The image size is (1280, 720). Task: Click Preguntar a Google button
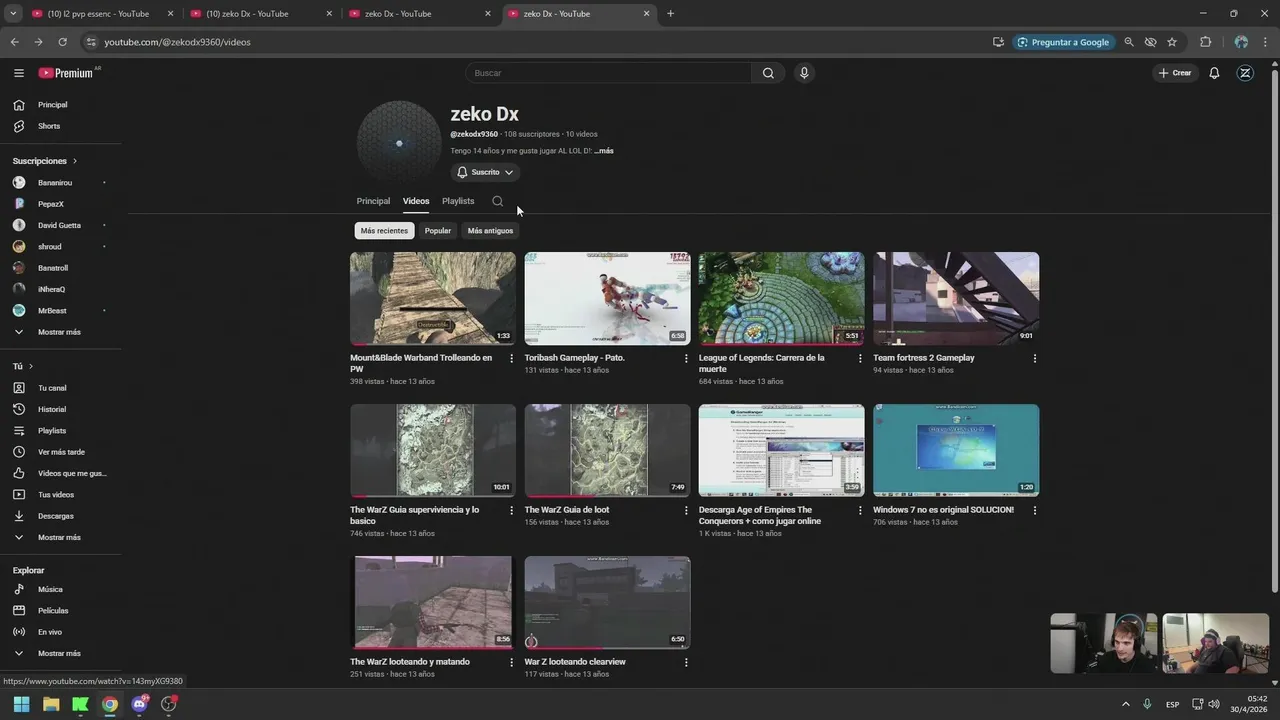(1062, 42)
